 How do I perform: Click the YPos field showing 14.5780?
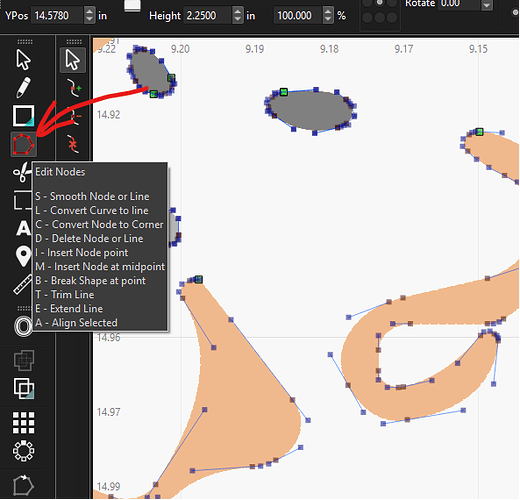pyautogui.click(x=57, y=16)
